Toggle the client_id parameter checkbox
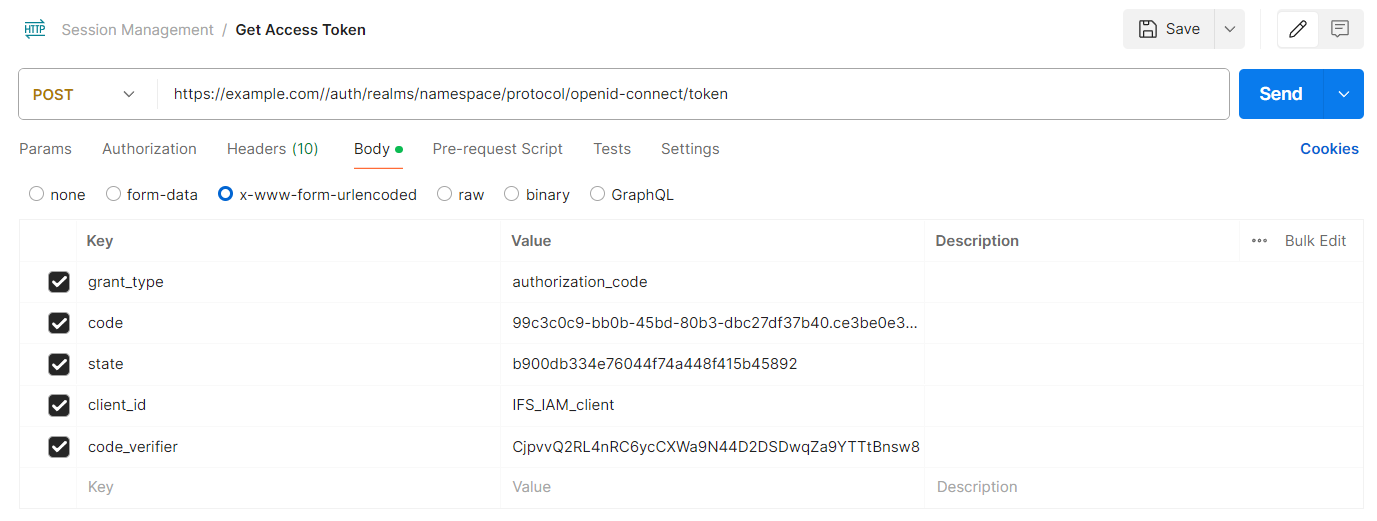1377x521 pixels. tap(59, 405)
